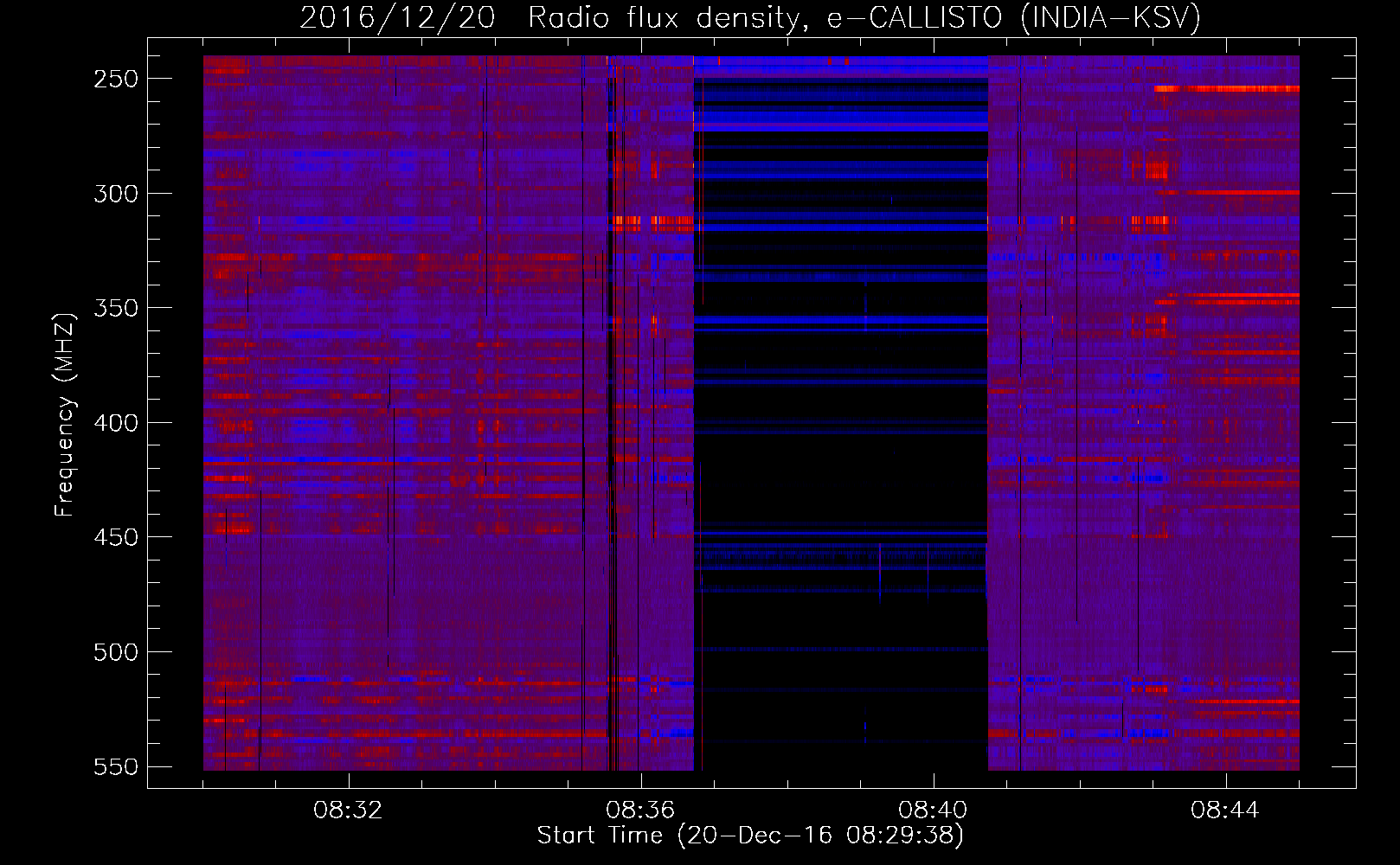Click the 400 frequency tick label
The height and width of the screenshot is (865, 1400).
(x=116, y=423)
